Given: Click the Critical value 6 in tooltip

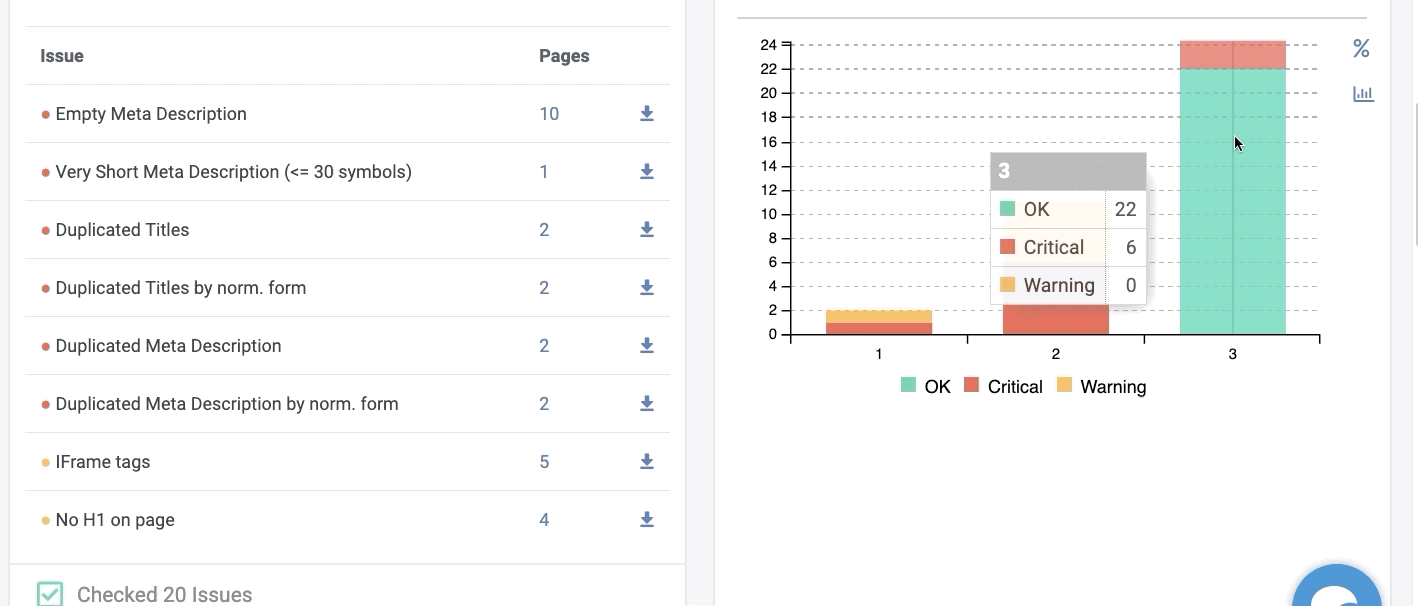Looking at the screenshot, I should click(1131, 247).
